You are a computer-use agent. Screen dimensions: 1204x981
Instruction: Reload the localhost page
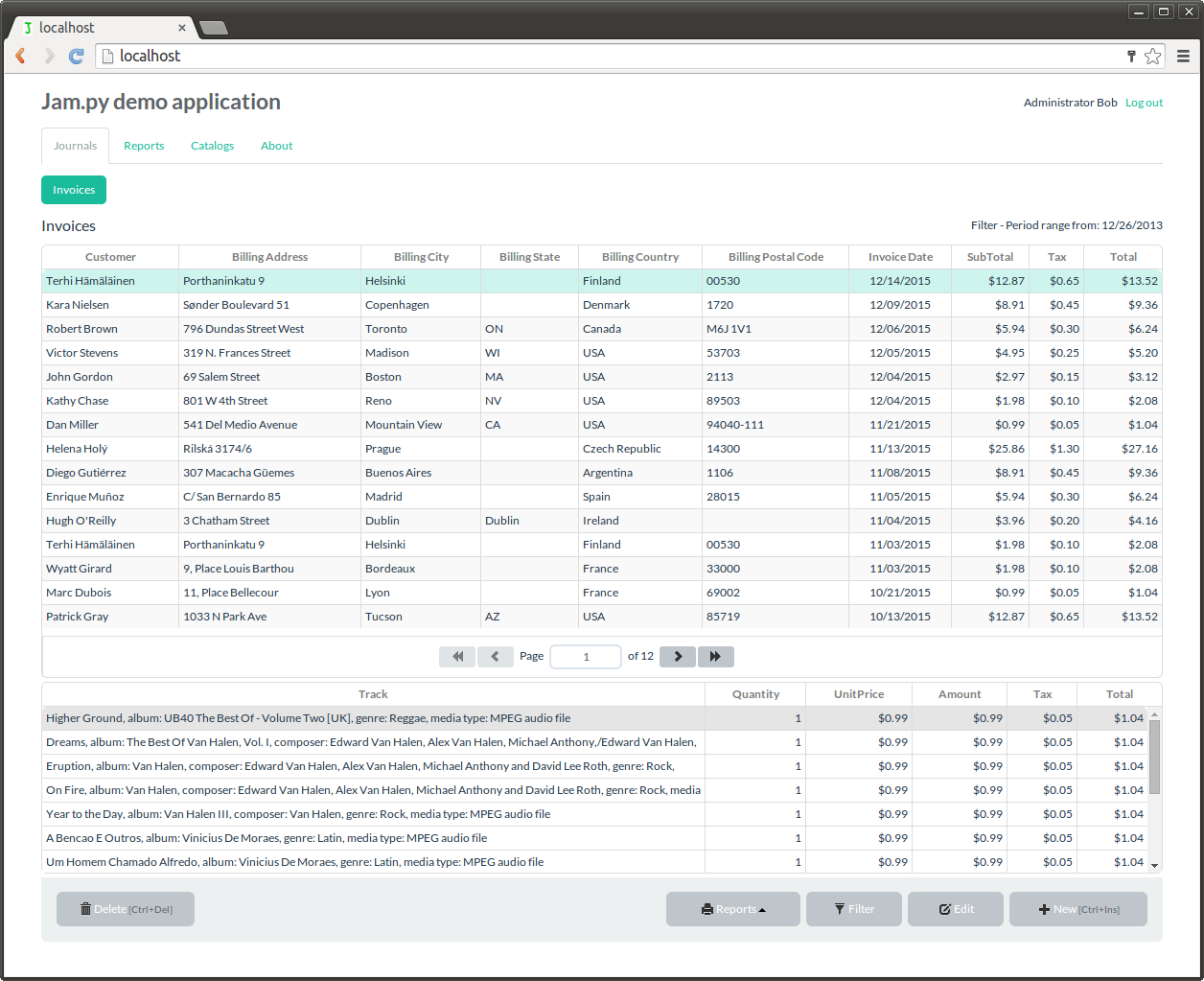click(77, 57)
